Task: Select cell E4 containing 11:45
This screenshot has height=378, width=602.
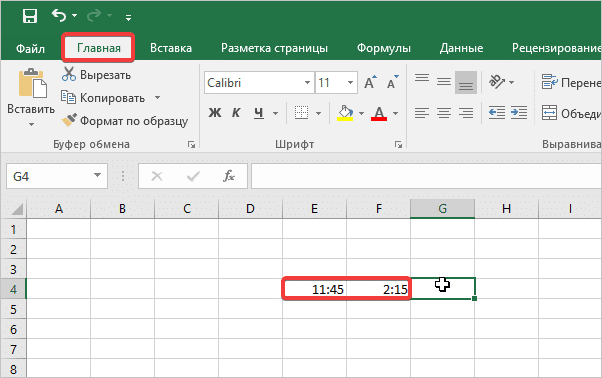Action: point(314,289)
